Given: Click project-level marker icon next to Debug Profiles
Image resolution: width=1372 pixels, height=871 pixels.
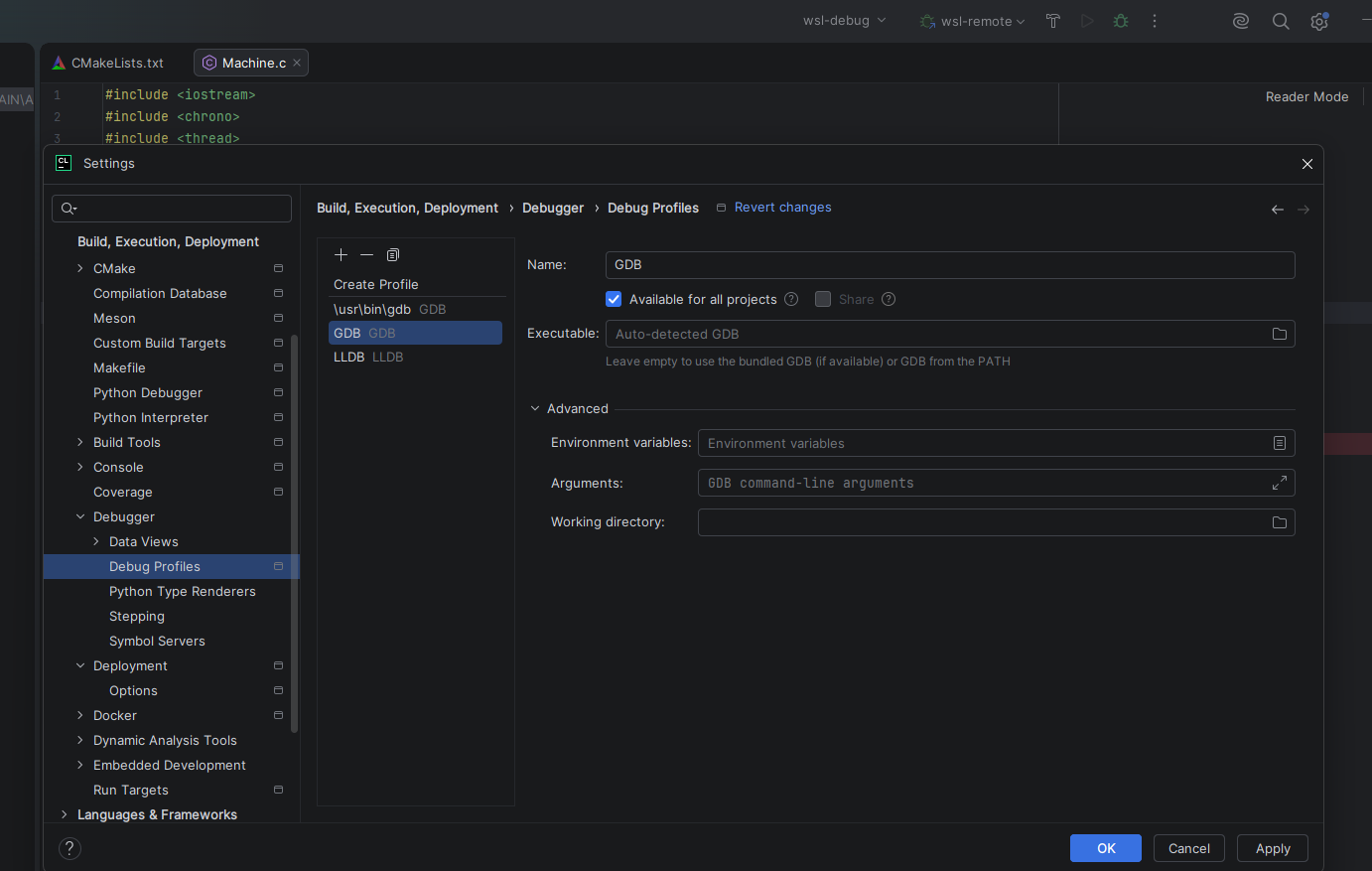Looking at the screenshot, I should 279,566.
